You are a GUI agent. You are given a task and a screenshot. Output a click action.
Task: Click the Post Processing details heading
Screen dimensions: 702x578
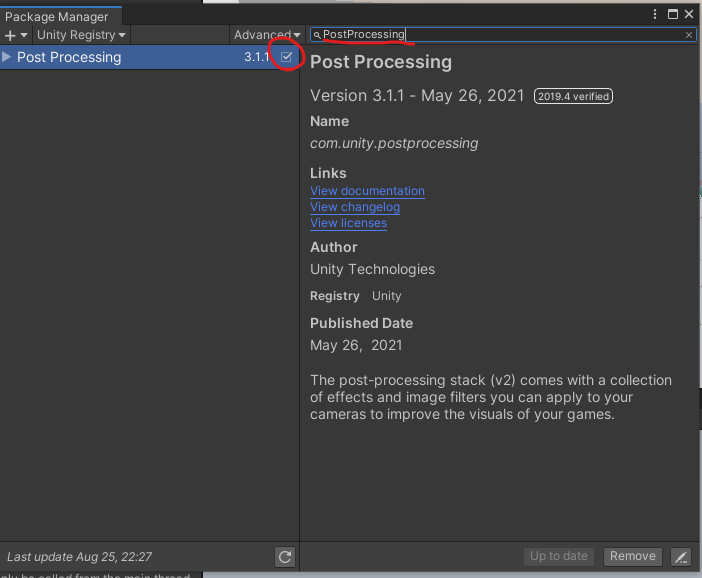pyautogui.click(x=381, y=62)
